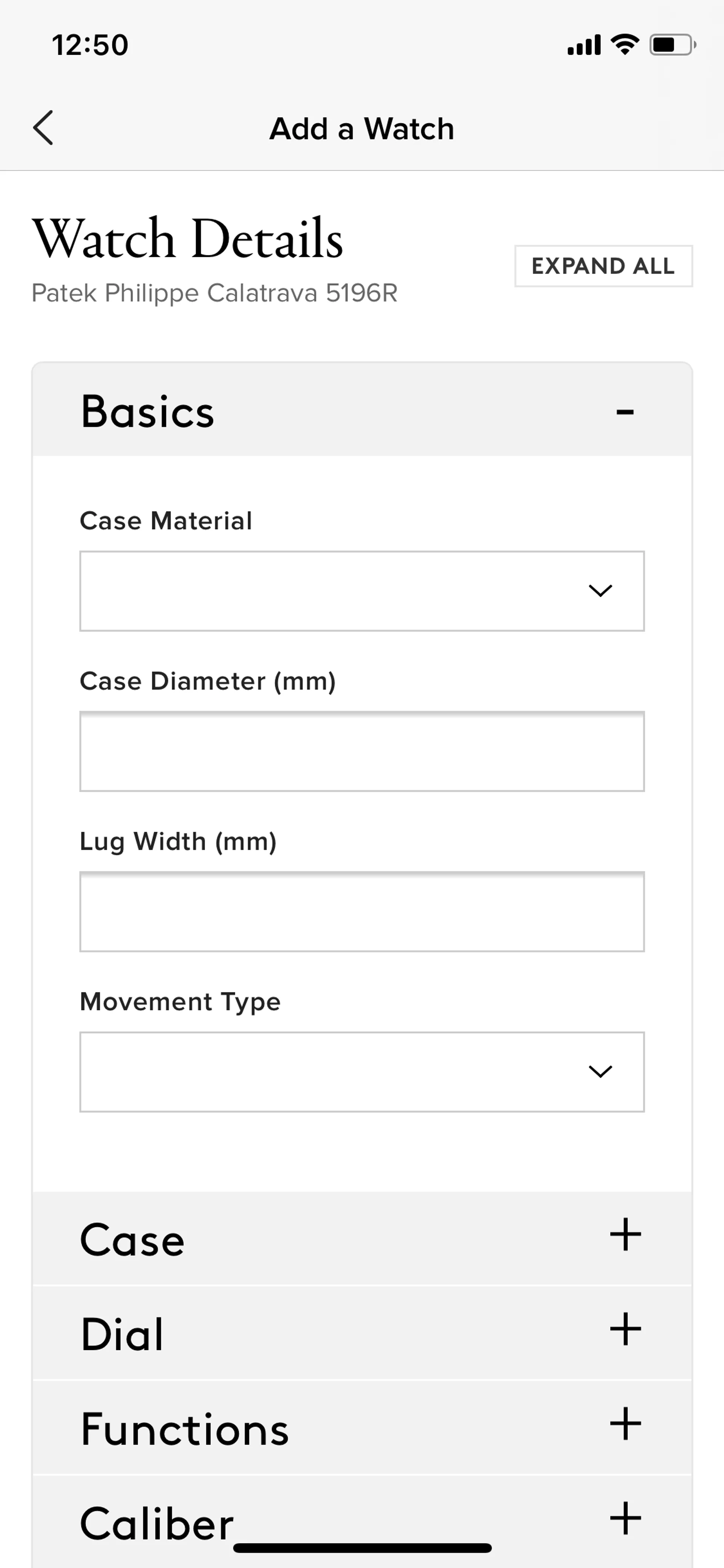Open the Movement Type dropdown
Viewport: 724px width, 1568px height.
pyautogui.click(x=361, y=1072)
